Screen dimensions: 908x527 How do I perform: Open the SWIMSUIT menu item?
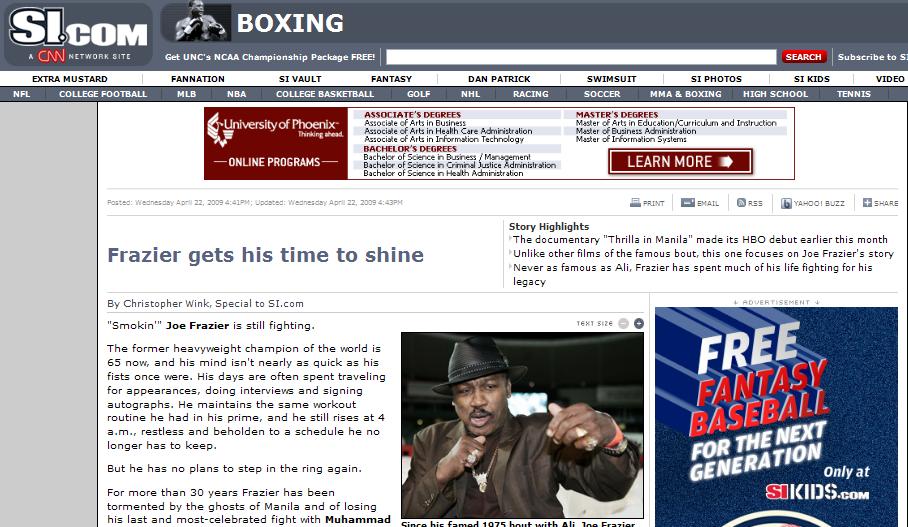point(612,79)
